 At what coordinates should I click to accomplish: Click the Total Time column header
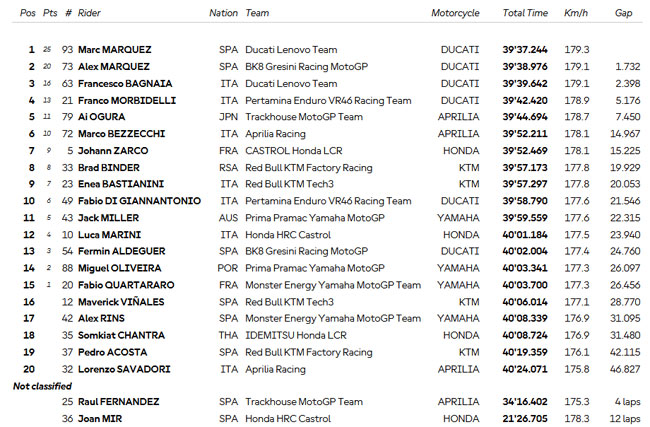(525, 13)
